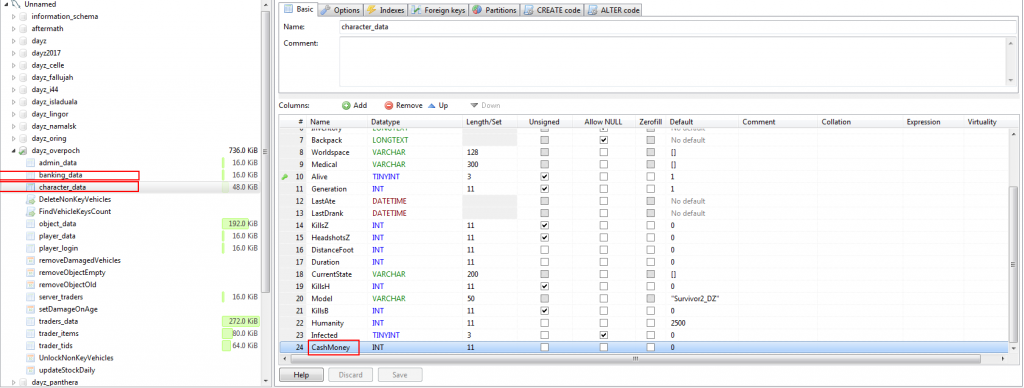Toggle Allow NULL checkbox for Backpack column
Screen dimensions: 1024x388
(604, 140)
